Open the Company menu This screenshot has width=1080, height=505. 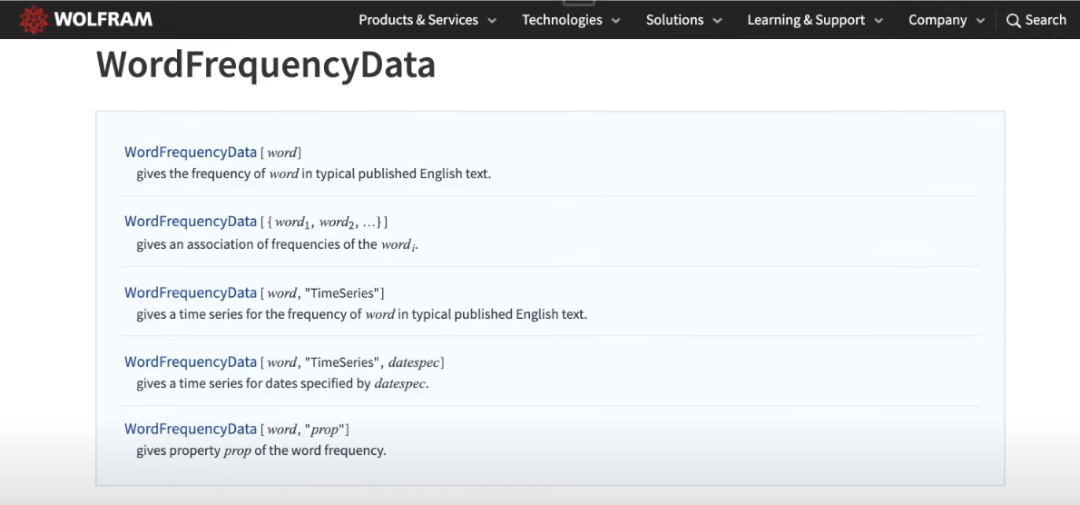point(937,20)
